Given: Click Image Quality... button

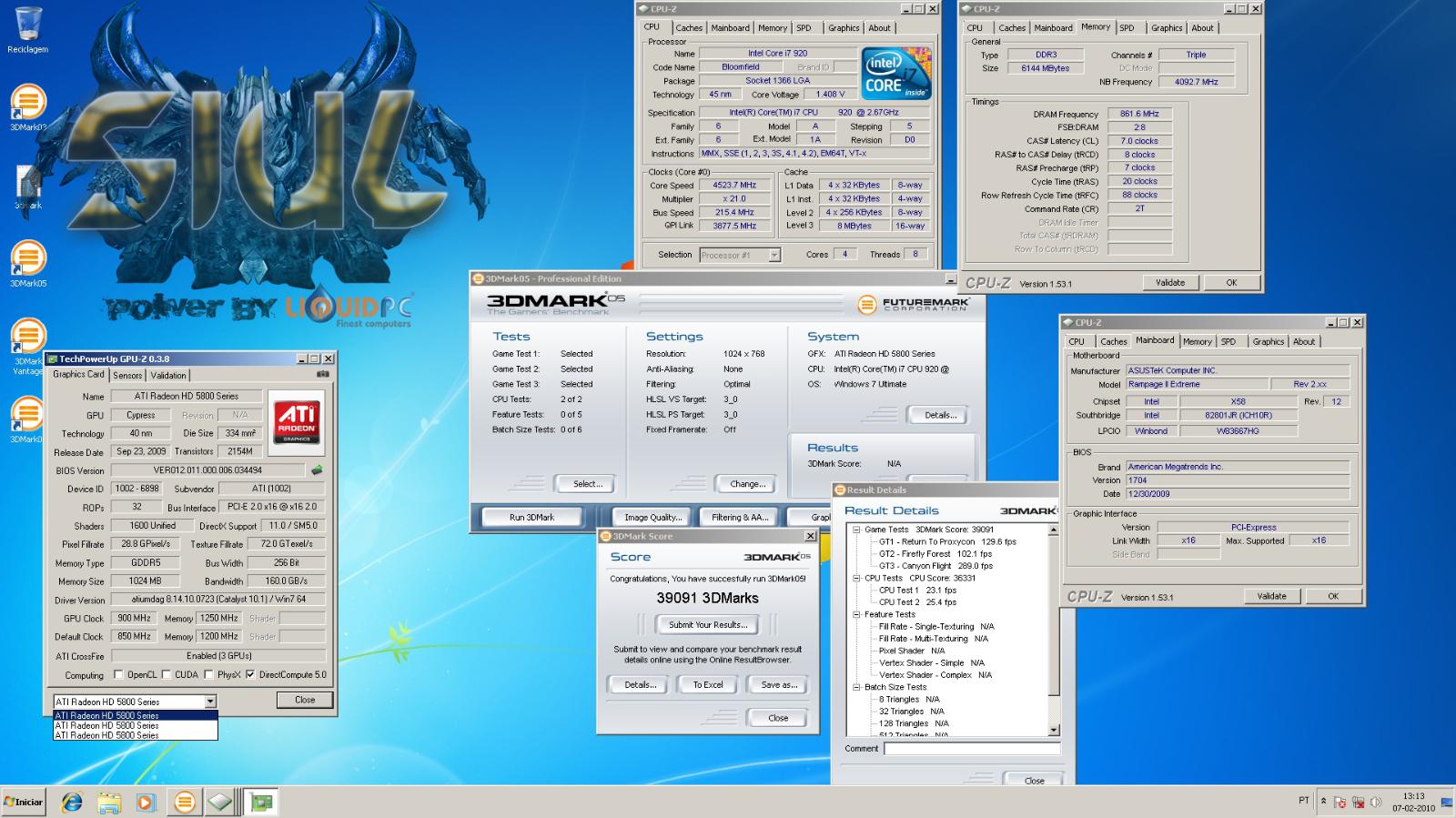Looking at the screenshot, I should click(x=652, y=517).
